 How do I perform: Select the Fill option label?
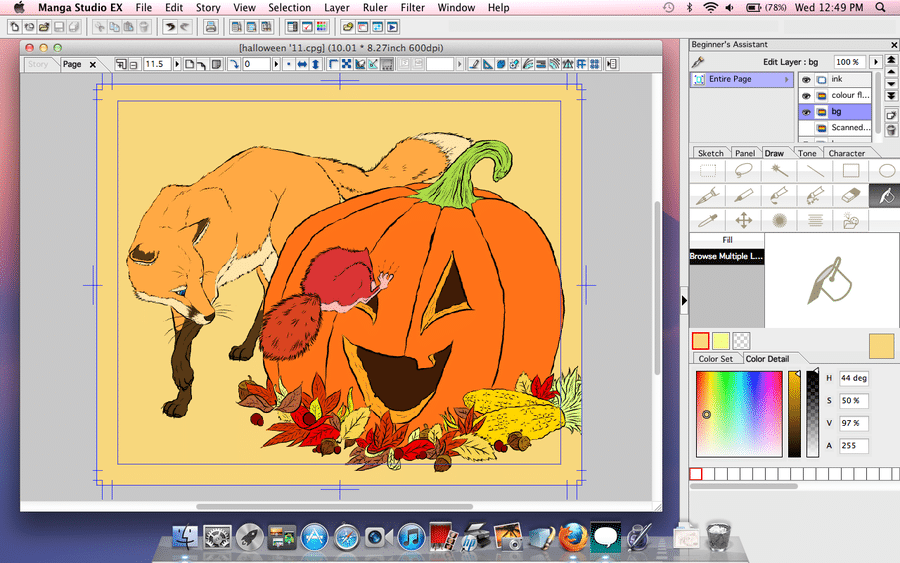coord(727,240)
